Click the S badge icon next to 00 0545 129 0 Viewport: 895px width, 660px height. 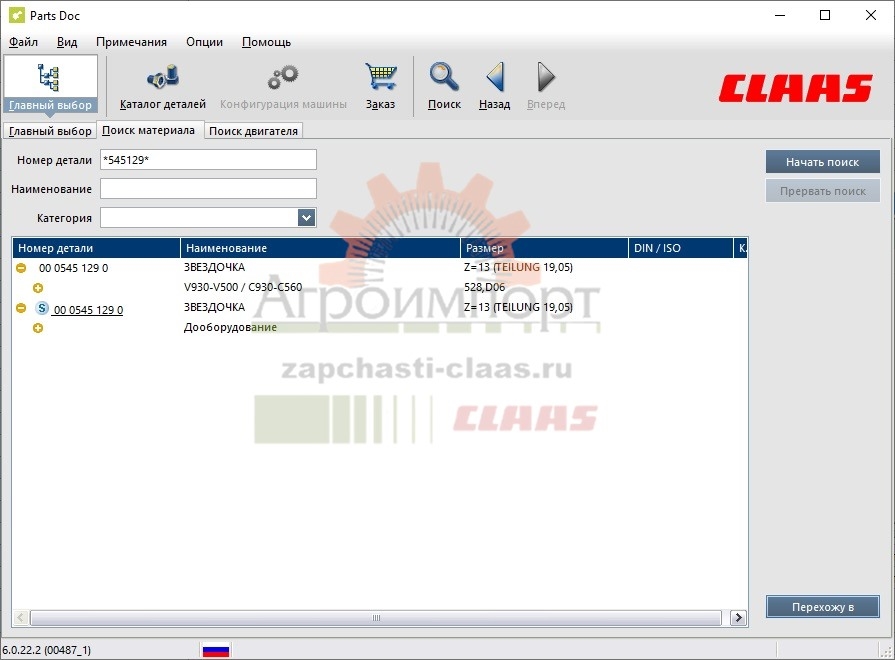[x=42, y=308]
